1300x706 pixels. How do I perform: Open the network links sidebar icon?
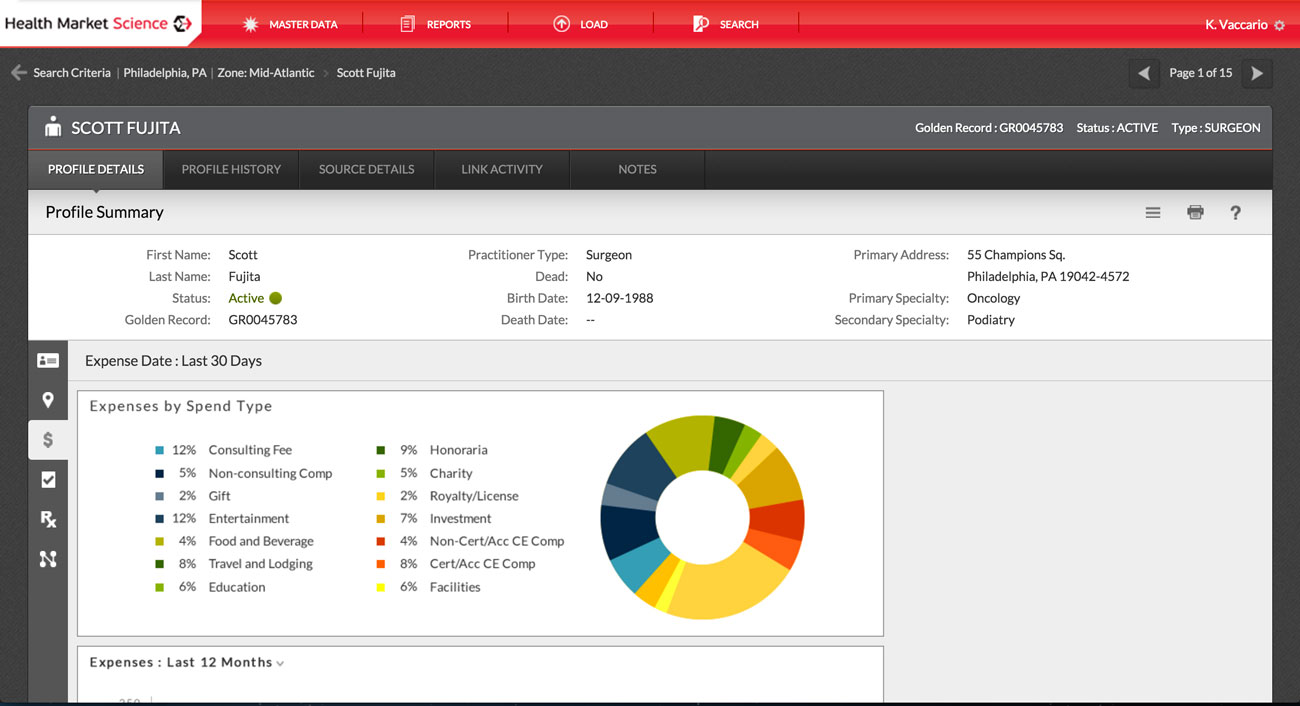(47, 559)
